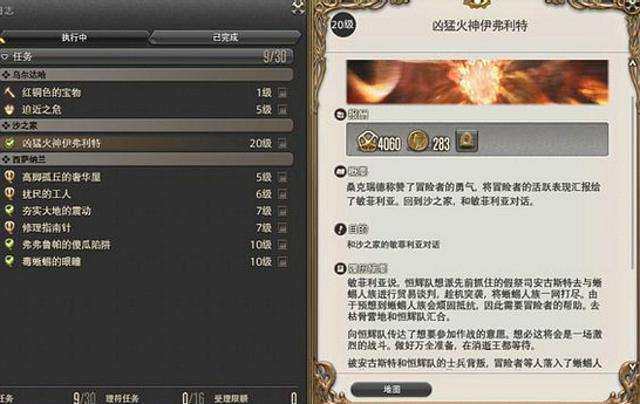Select quest 红铜色的宝物 pickaxe icon
The image size is (640, 404).
pos(9,93)
